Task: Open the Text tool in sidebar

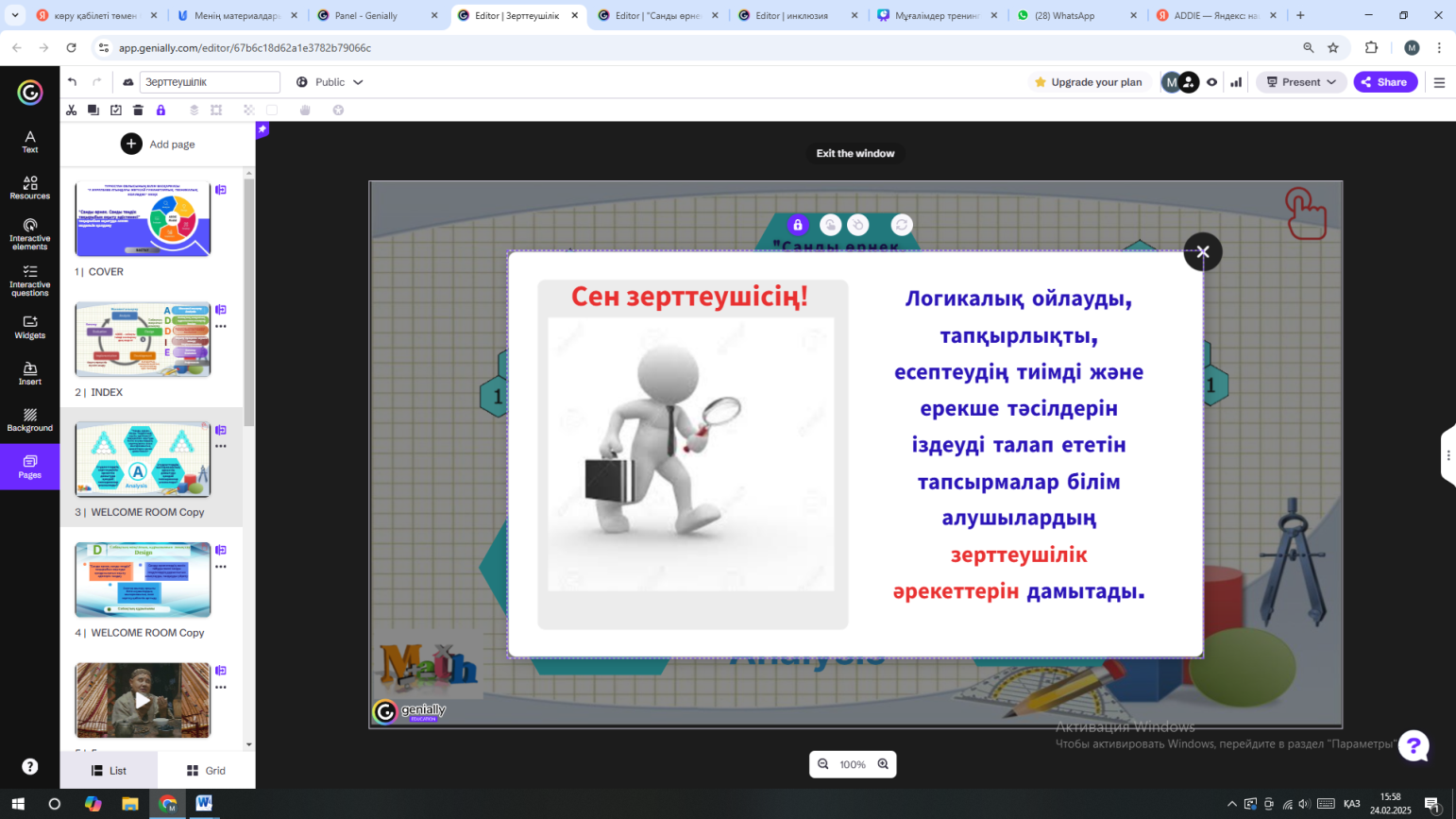Action: point(30,142)
